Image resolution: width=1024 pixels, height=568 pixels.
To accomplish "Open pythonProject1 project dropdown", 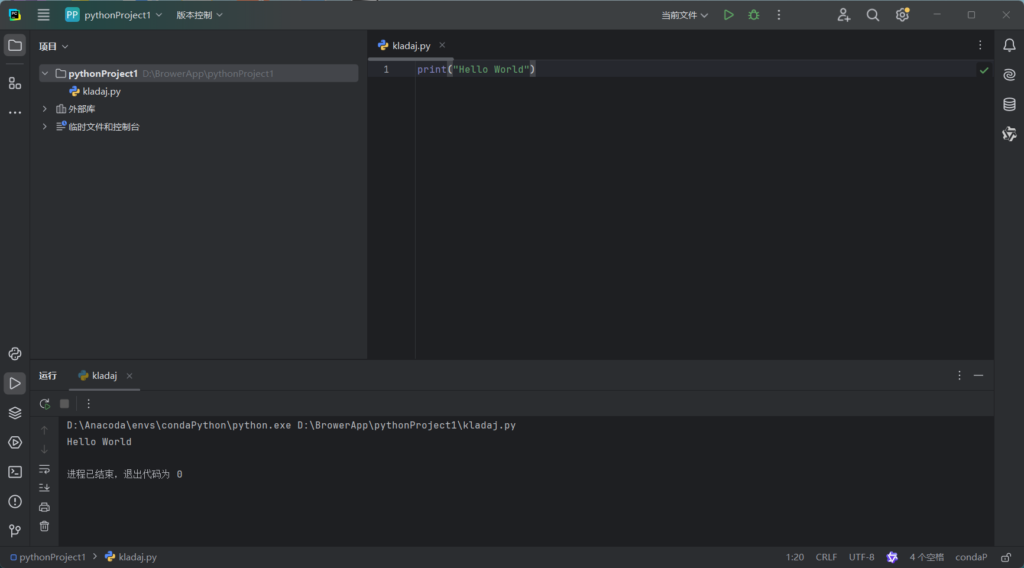I will tap(114, 14).
